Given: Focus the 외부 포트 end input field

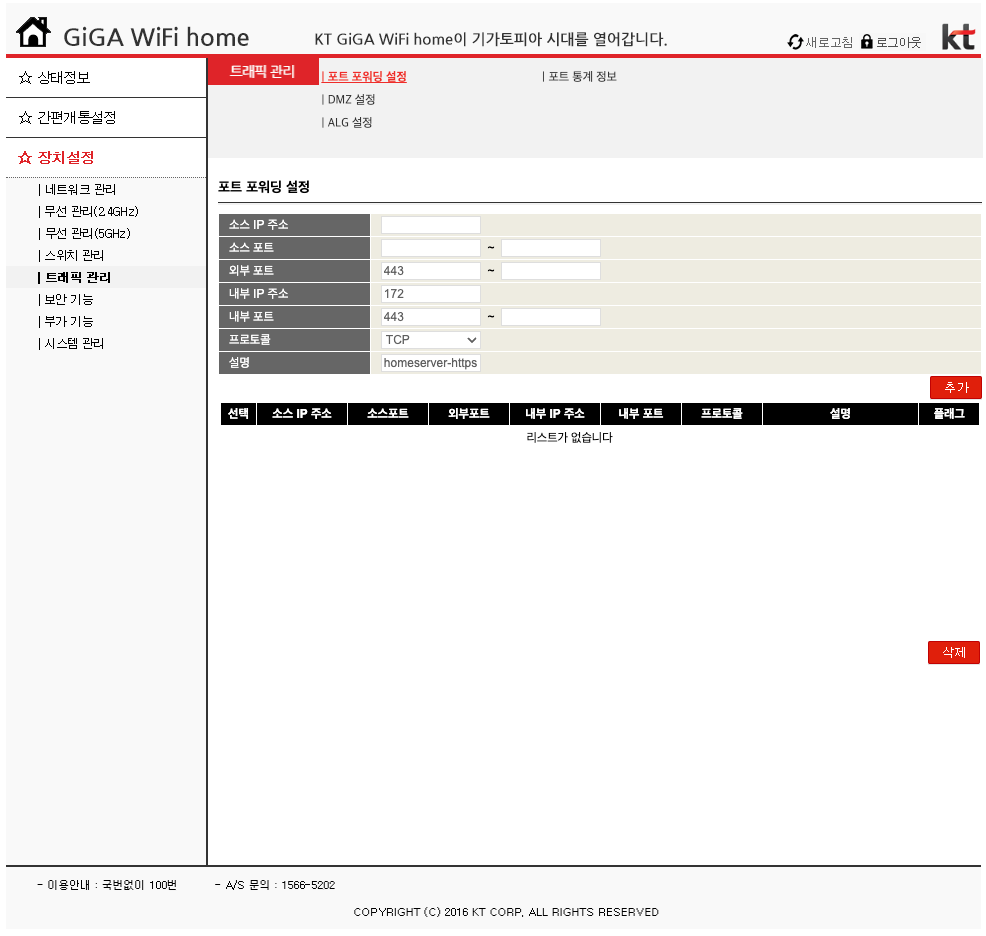Looking at the screenshot, I should click(551, 271).
